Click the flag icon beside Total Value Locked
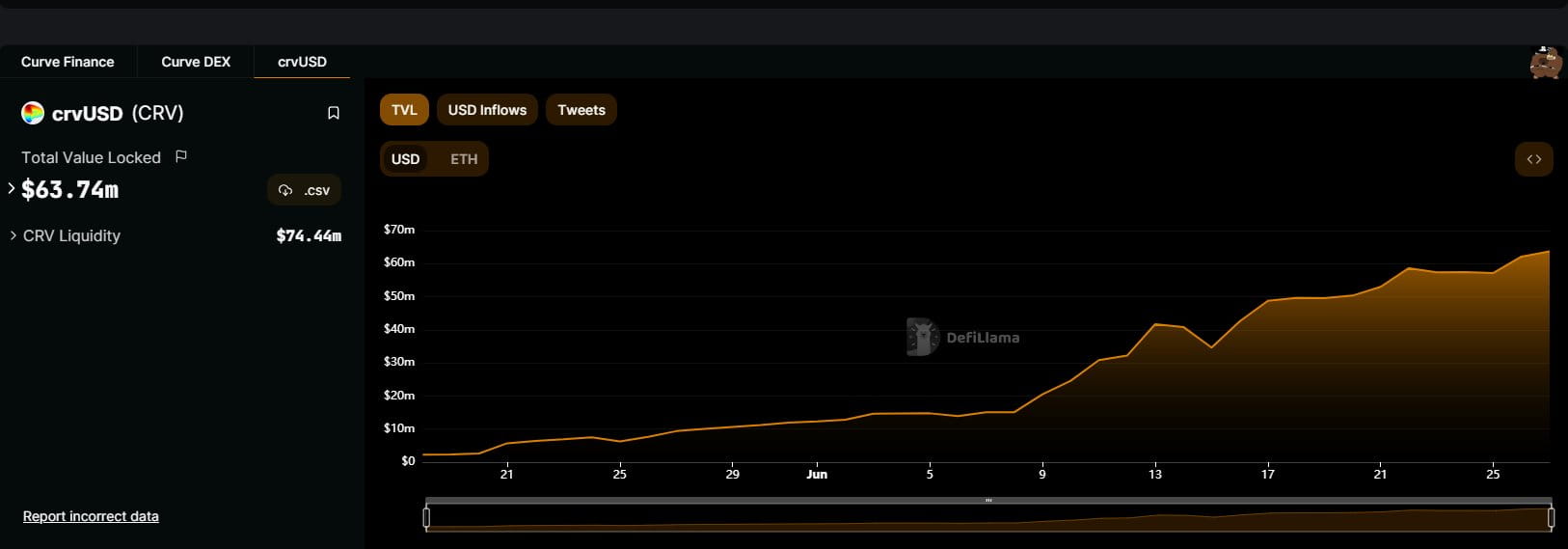 pos(181,157)
